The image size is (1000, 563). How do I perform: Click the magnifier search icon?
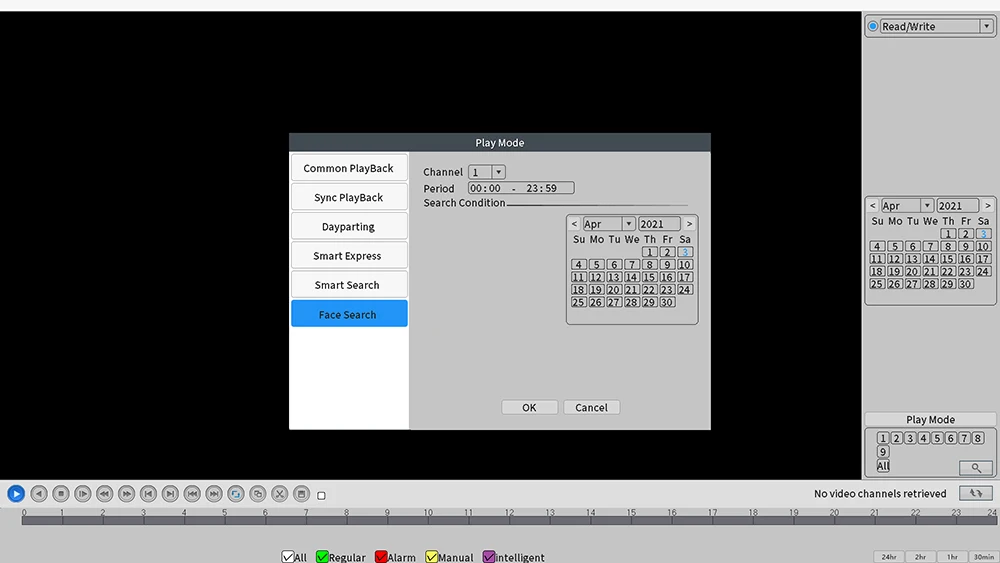pos(976,467)
